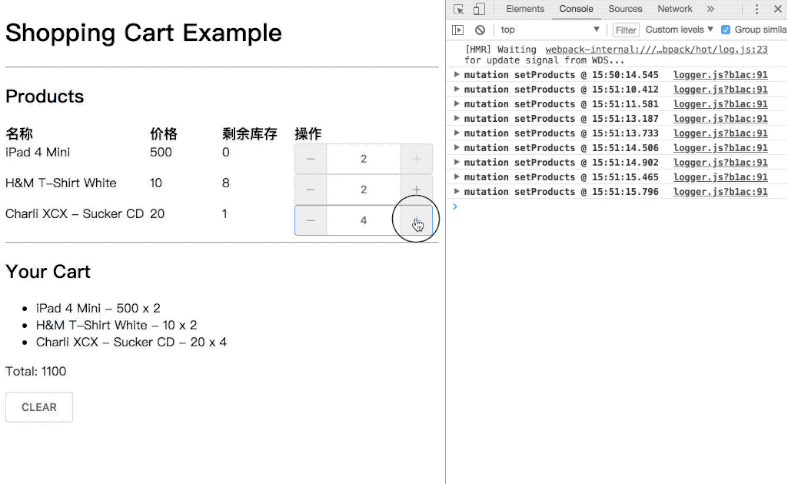Click the H&M T-Shirt quantity field

tap(363, 190)
